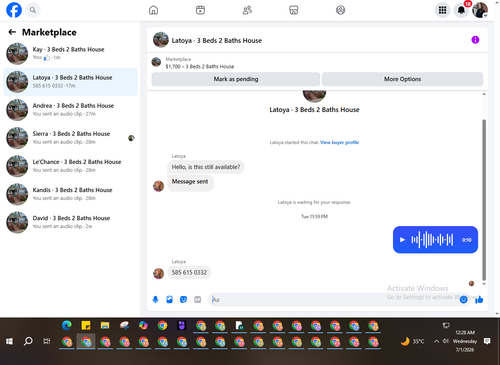Open the Reels video tab
The width and height of the screenshot is (500, 365).
click(200, 10)
